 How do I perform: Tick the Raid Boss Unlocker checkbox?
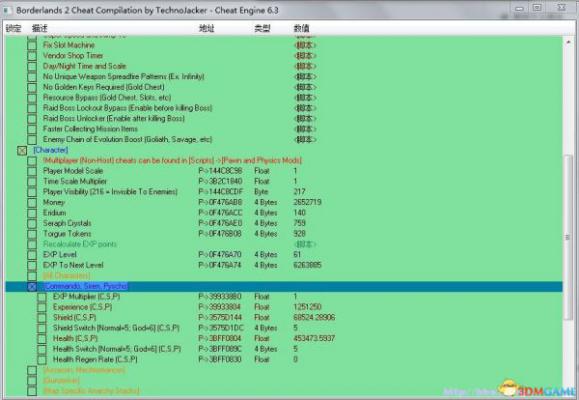32,119
